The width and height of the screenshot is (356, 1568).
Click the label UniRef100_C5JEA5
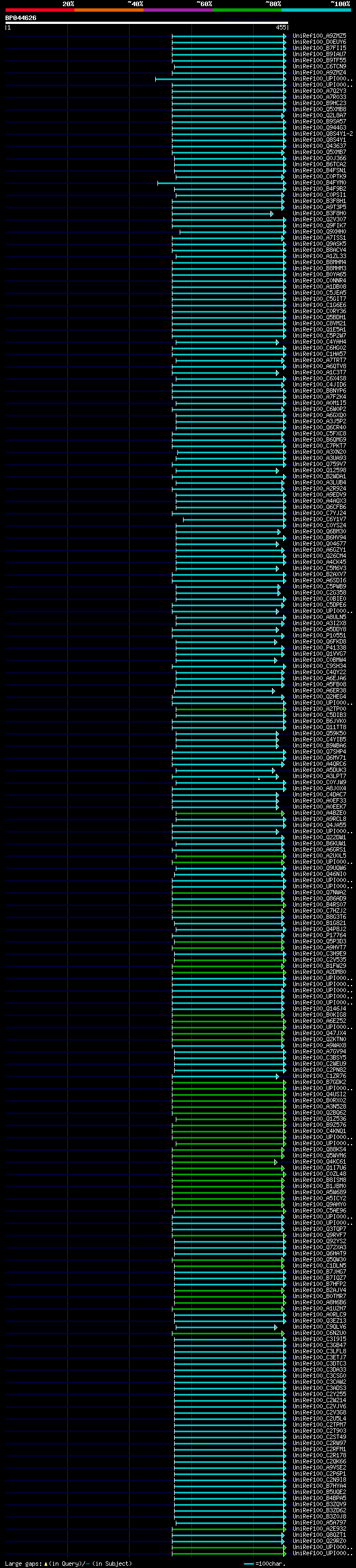319,293
